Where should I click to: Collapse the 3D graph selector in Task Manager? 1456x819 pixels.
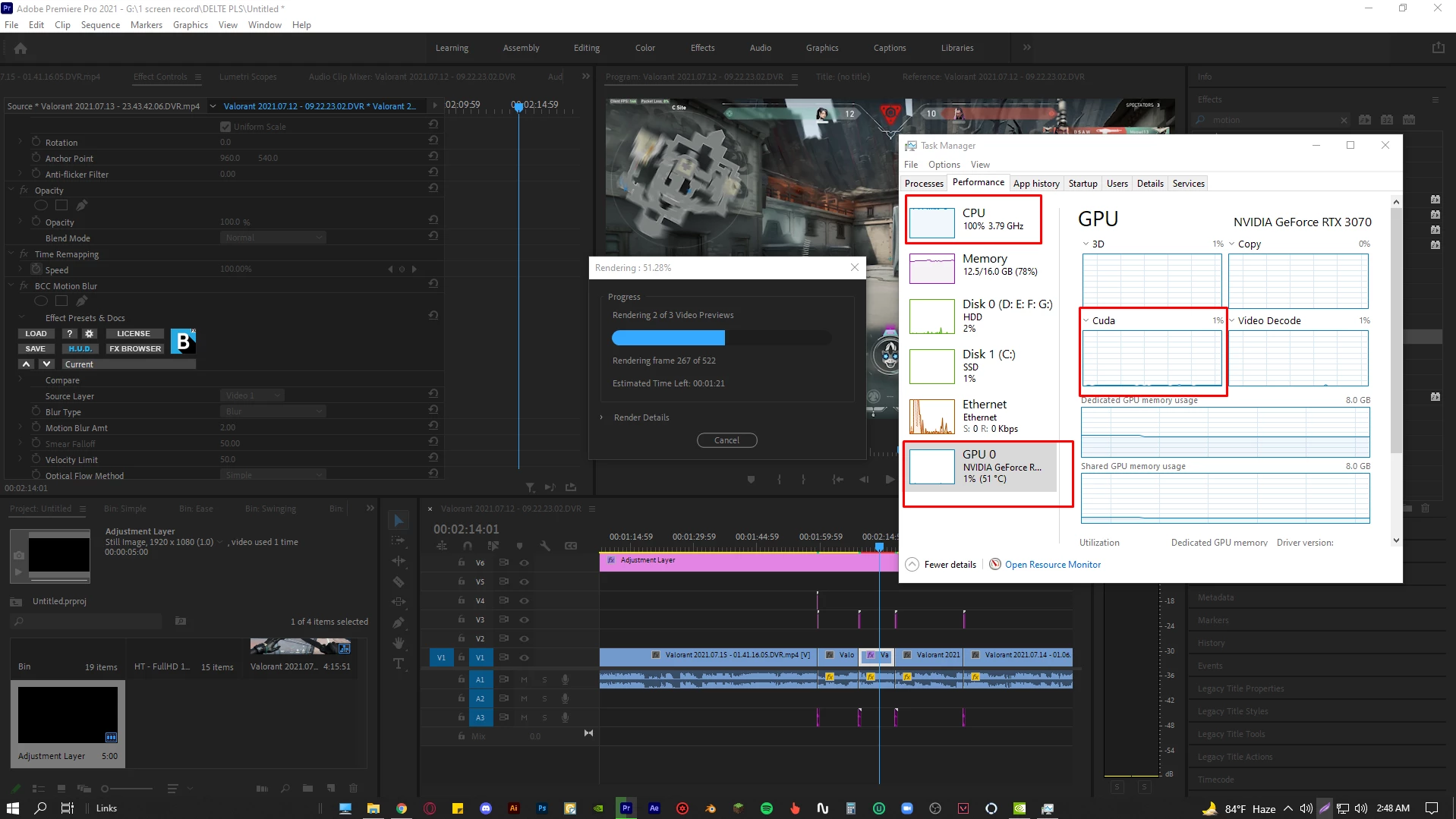point(1086,244)
